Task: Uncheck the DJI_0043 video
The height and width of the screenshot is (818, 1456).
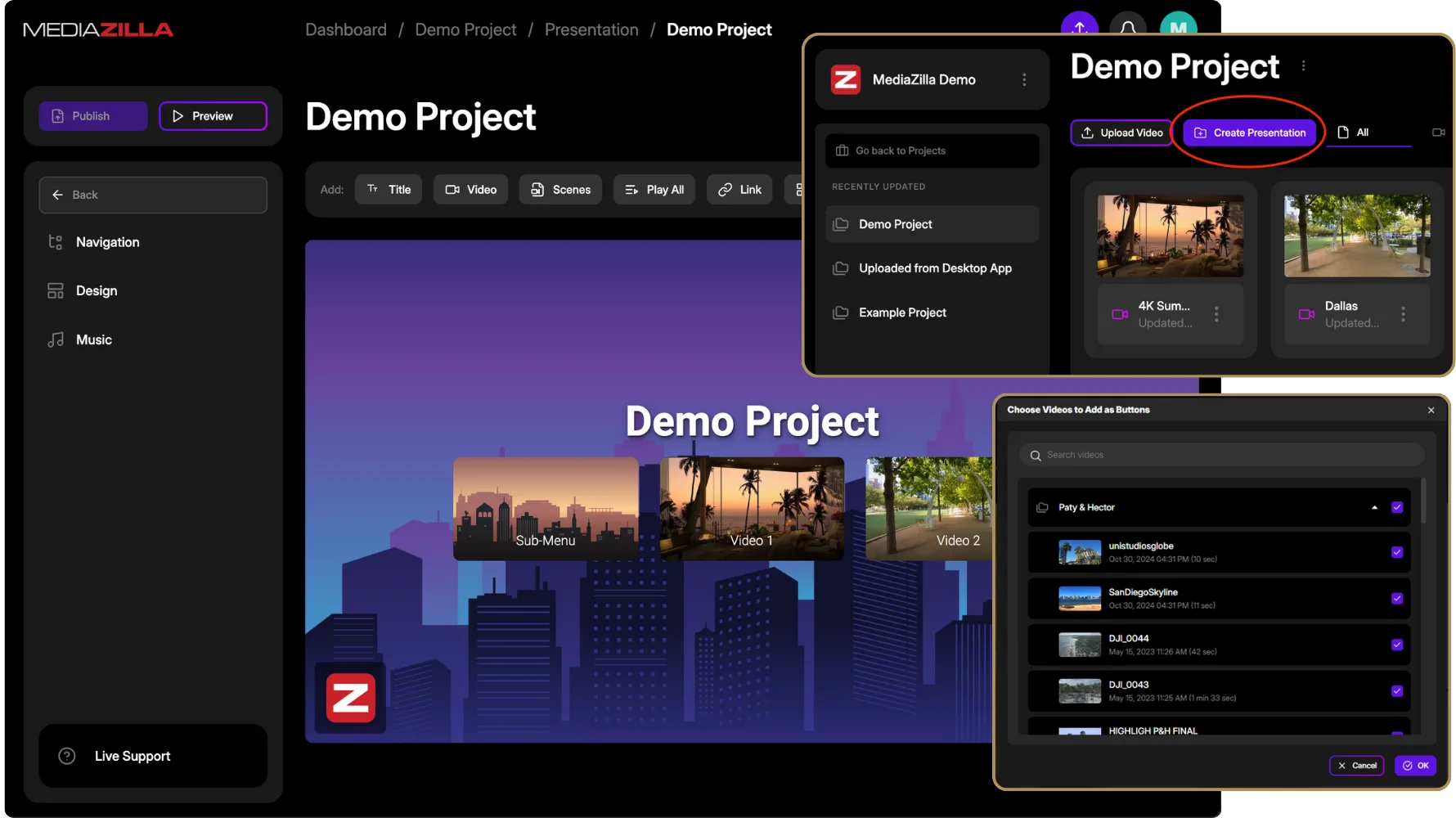Action: coord(1397,691)
